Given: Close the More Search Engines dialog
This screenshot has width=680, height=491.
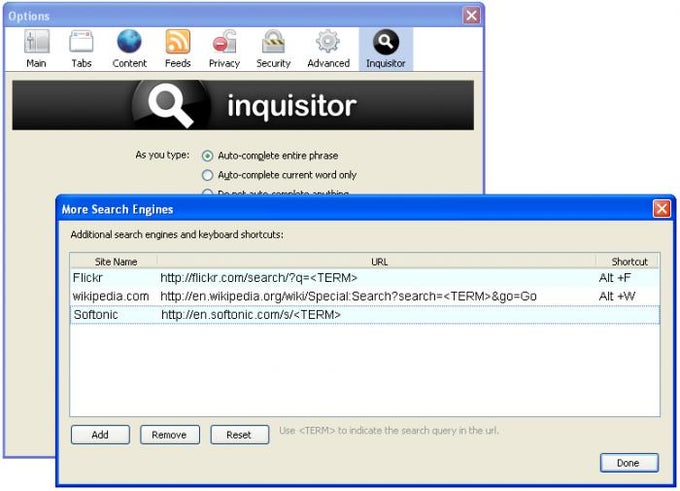Looking at the screenshot, I should click(662, 209).
